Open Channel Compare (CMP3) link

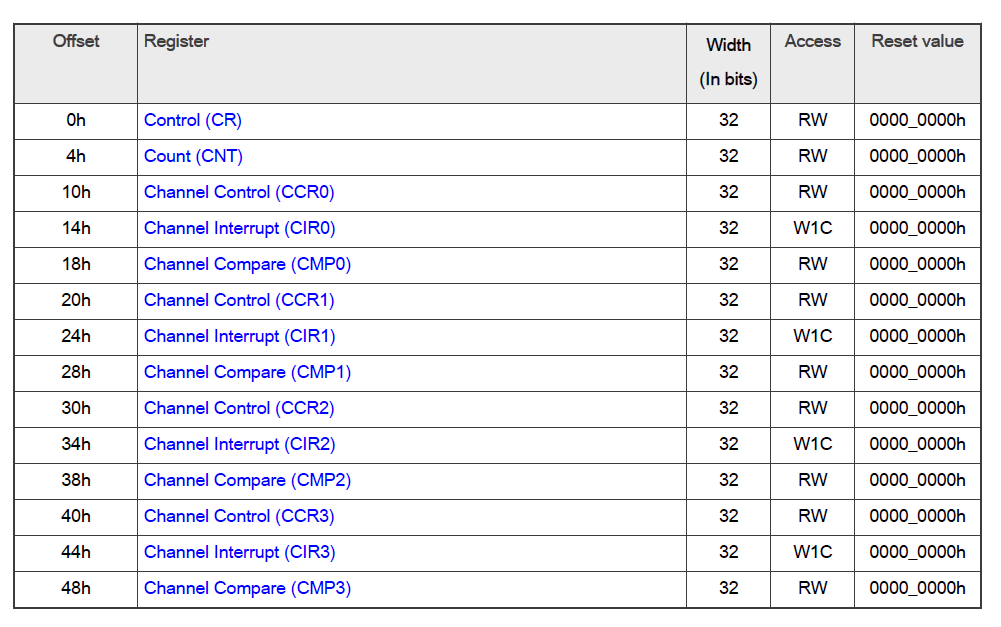tap(248, 588)
